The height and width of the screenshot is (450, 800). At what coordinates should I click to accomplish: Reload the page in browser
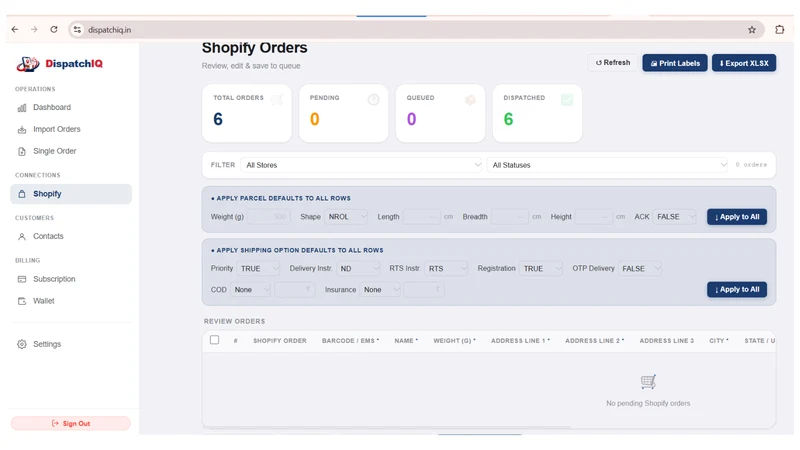pos(54,30)
